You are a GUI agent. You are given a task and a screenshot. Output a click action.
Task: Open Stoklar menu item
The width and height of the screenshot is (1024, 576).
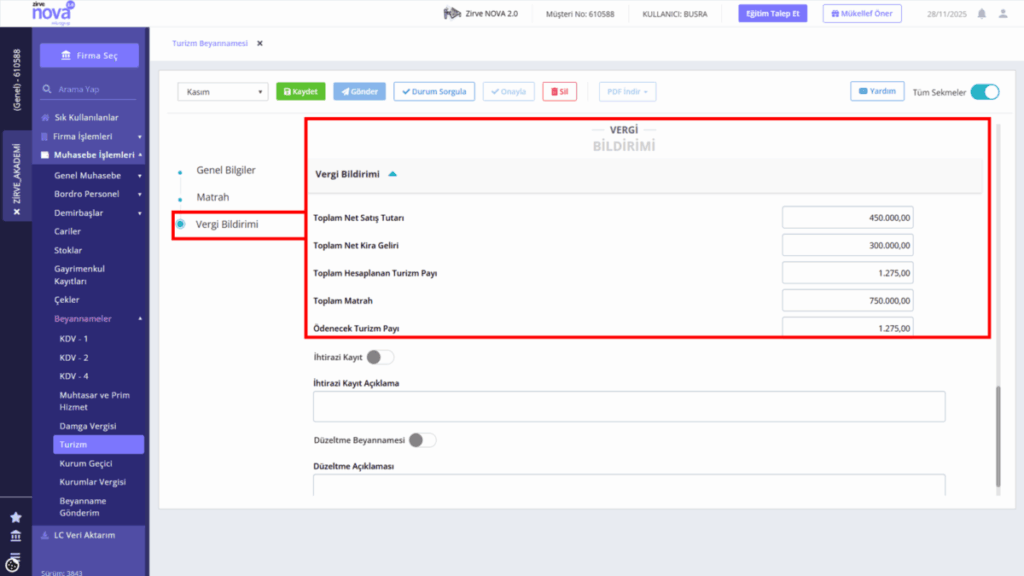point(68,250)
